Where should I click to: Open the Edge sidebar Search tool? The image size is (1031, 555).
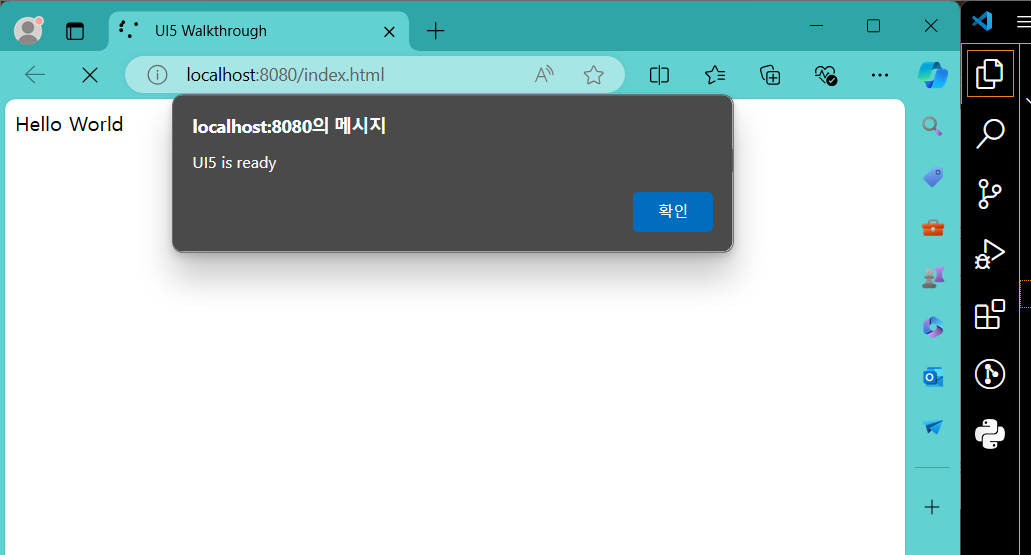(932, 126)
